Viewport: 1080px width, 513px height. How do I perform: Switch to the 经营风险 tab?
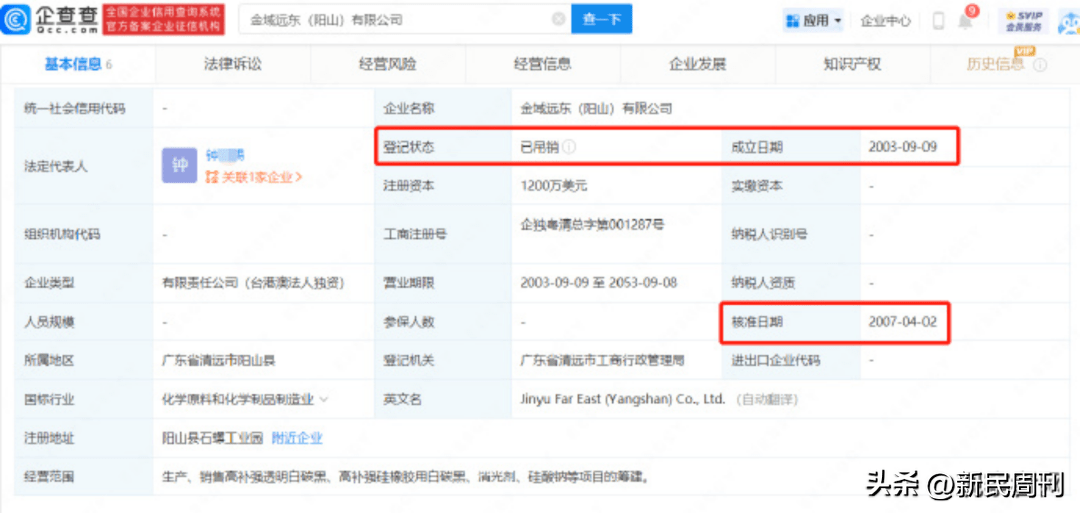388,65
